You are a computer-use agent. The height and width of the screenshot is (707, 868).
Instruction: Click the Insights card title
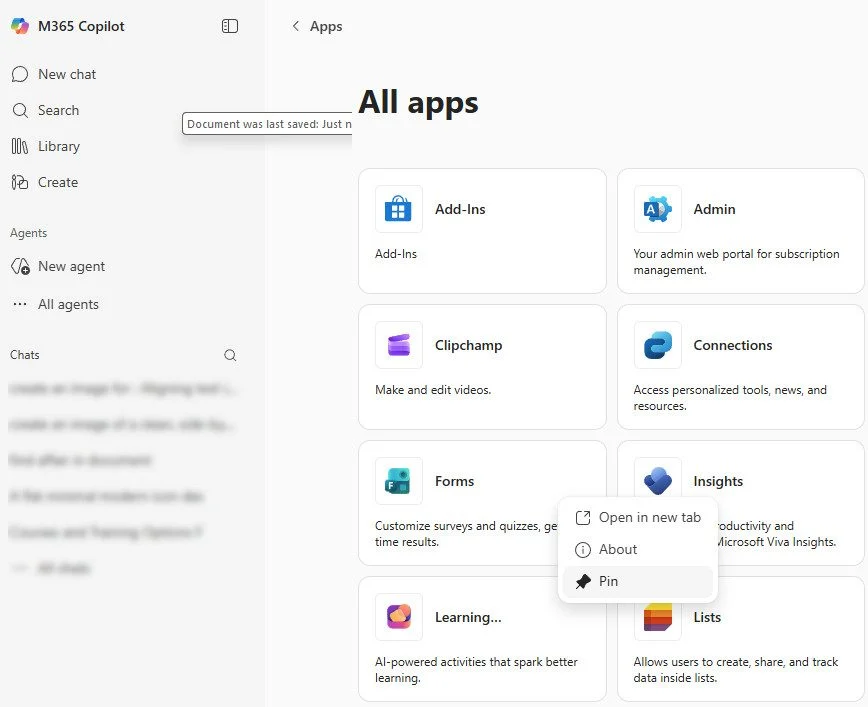click(718, 481)
